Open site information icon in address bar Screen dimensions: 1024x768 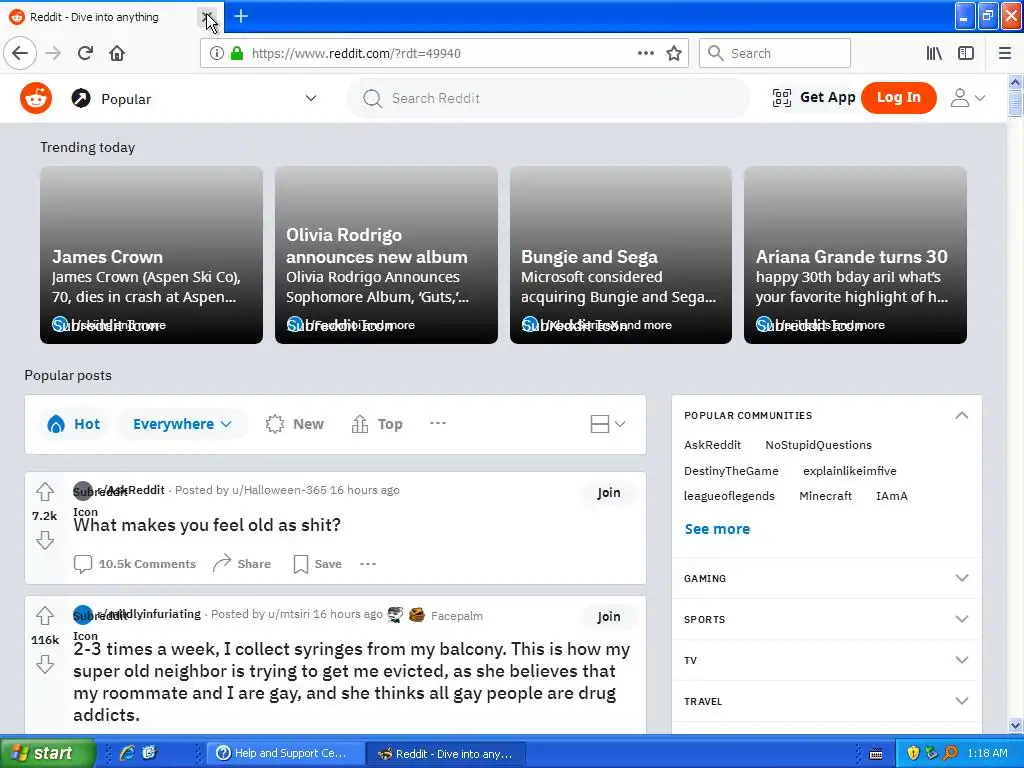click(216, 53)
